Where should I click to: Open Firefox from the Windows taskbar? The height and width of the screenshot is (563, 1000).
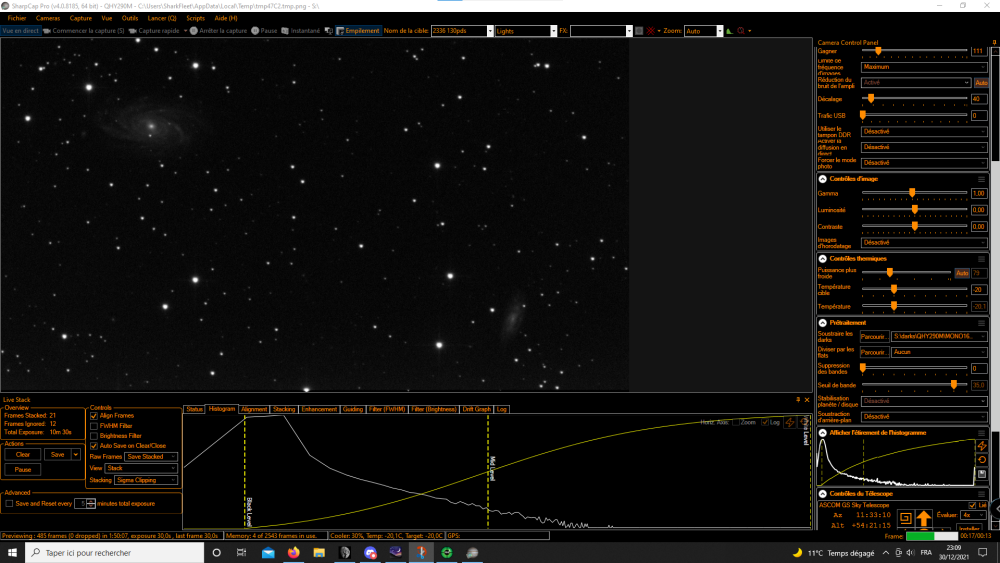(293, 553)
